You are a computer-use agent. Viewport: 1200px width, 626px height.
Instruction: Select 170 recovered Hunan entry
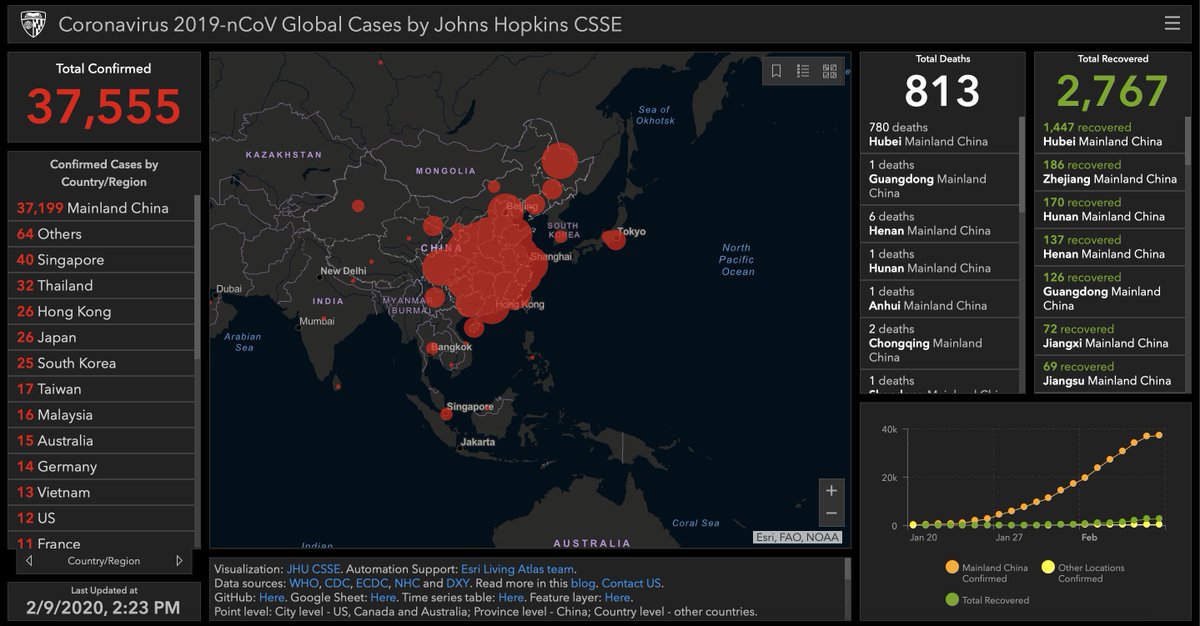point(1109,210)
